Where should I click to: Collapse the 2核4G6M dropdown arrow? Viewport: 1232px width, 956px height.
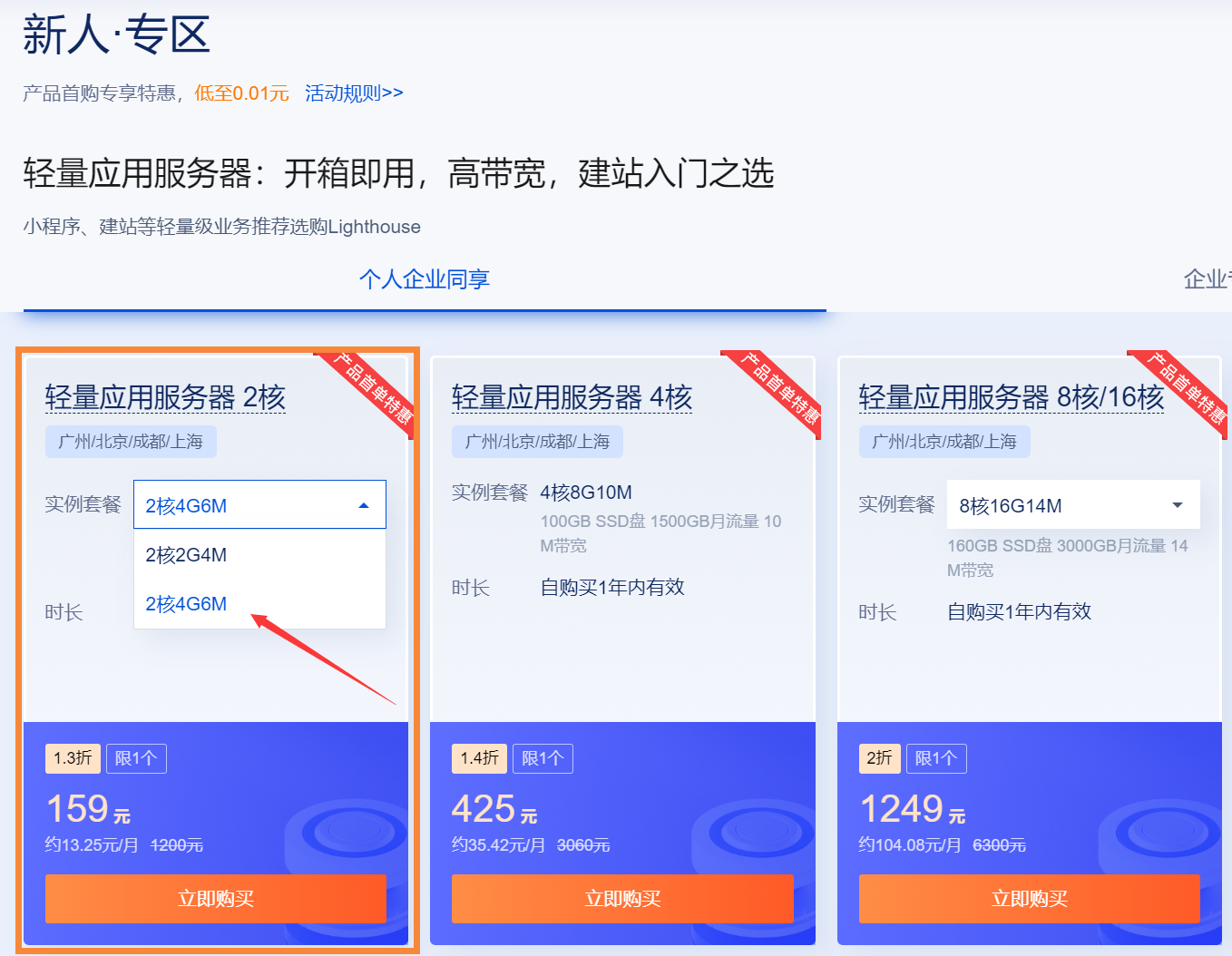point(364,505)
